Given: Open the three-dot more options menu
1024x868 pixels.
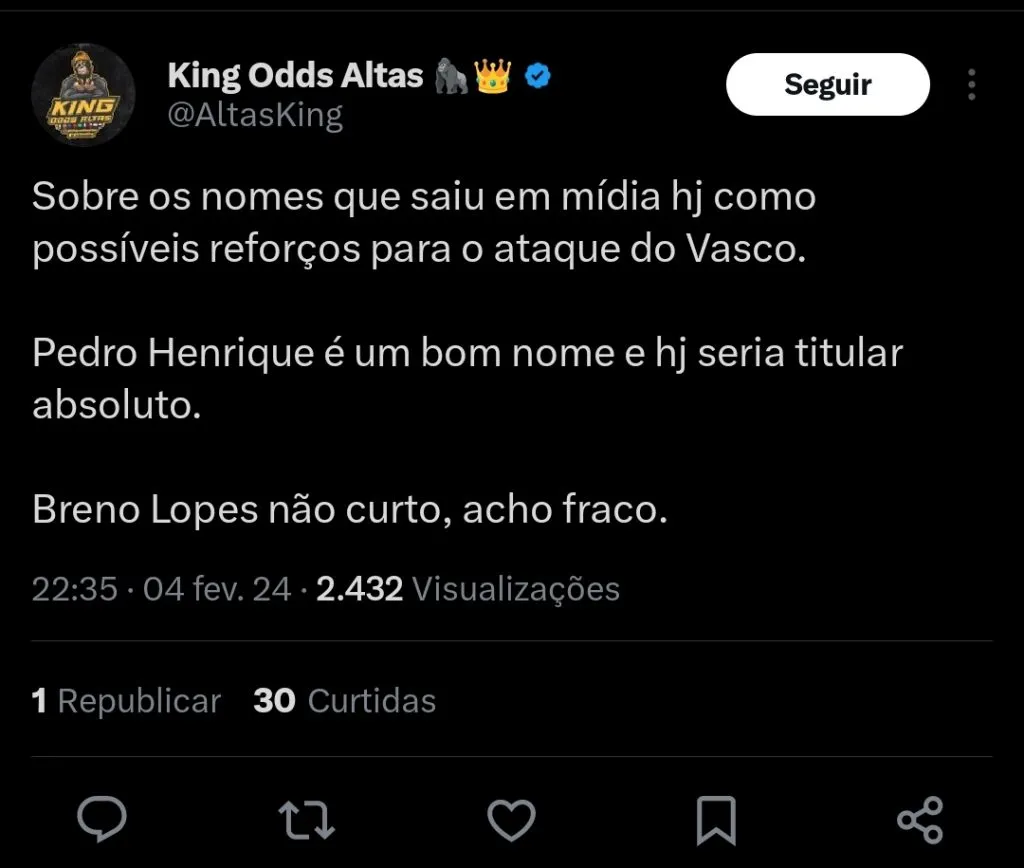Looking at the screenshot, I should click(971, 85).
